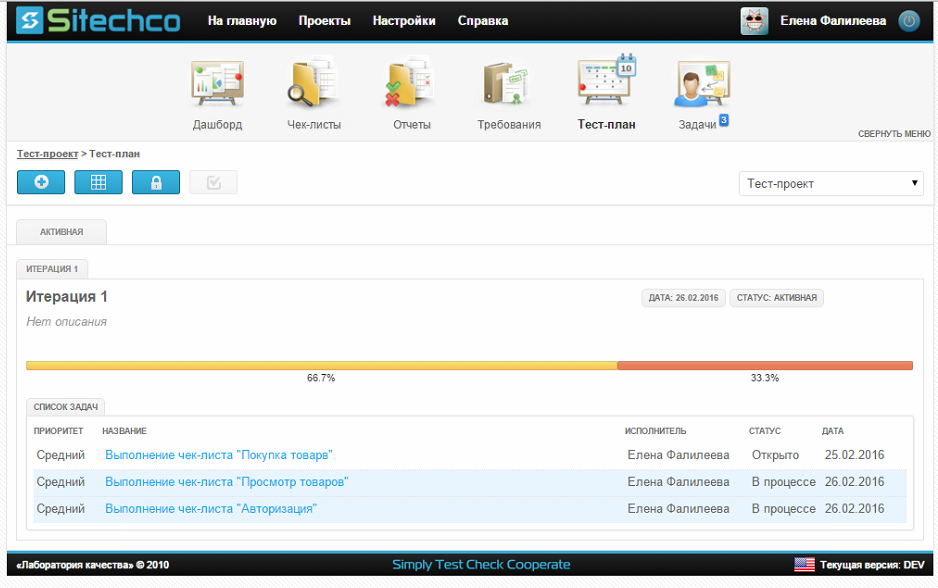
Task: Click В процессе status in Просмотр товаров row
Action: coord(783,482)
